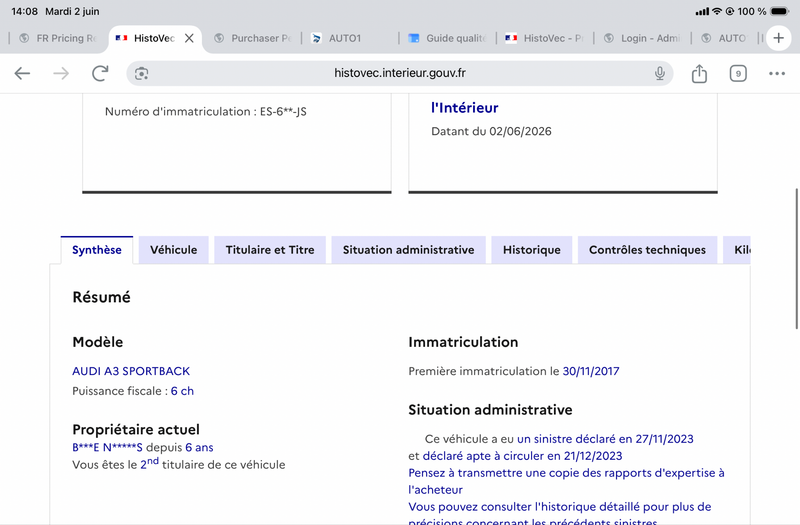Tap the clock showing 14:08
Screen dimensions: 800x525
coord(24,11)
